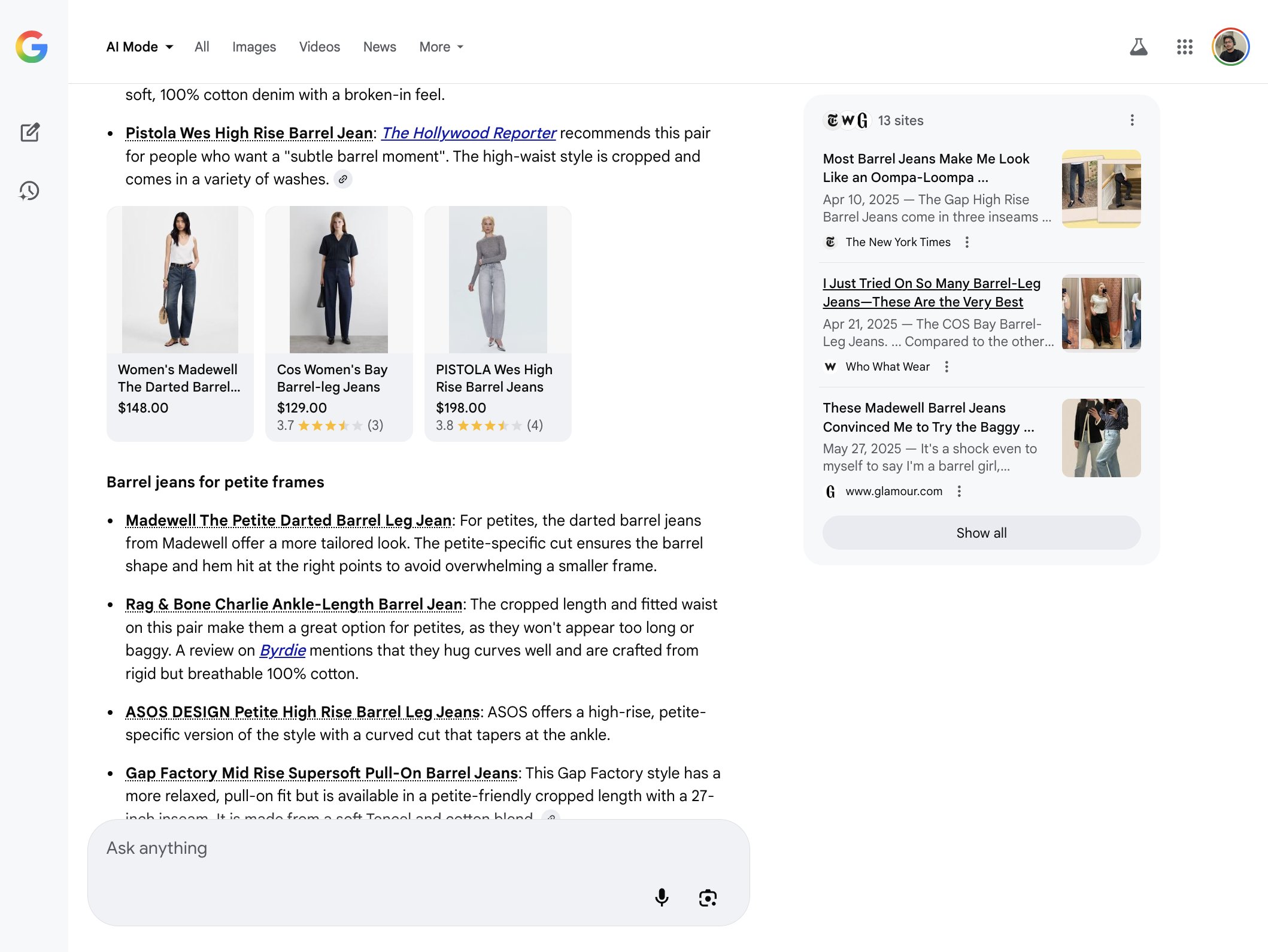Open AI Mode history icon
This screenshot has width=1268, height=952.
(29, 191)
